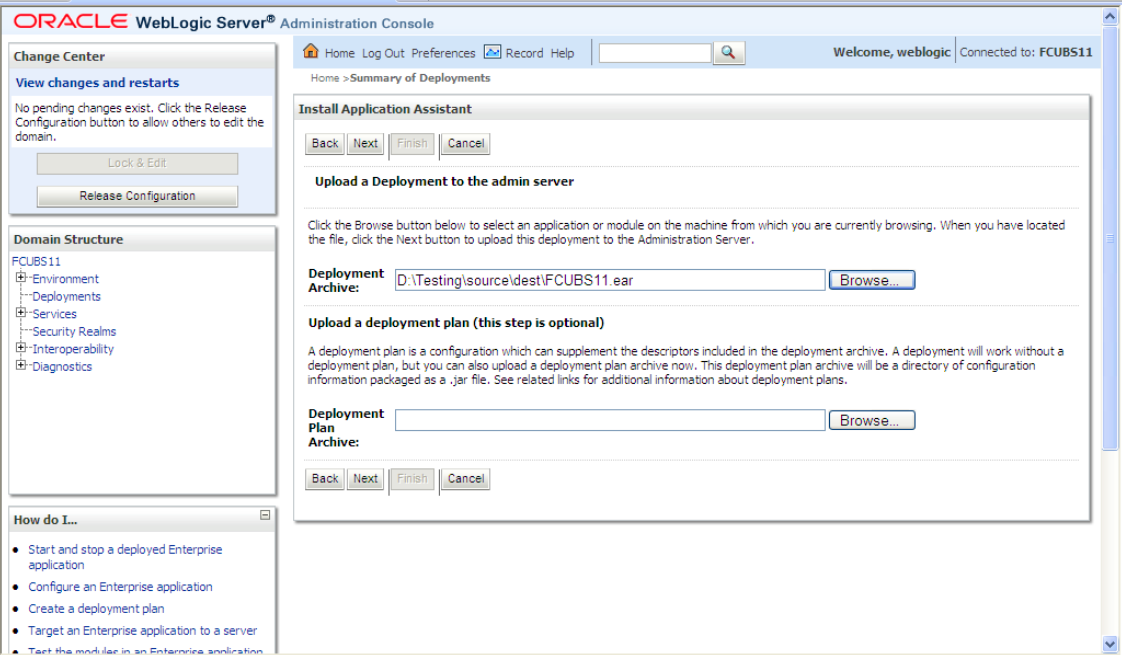The height and width of the screenshot is (655, 1122).
Task: Browse for the Deployment Archive file
Action: click(870, 279)
